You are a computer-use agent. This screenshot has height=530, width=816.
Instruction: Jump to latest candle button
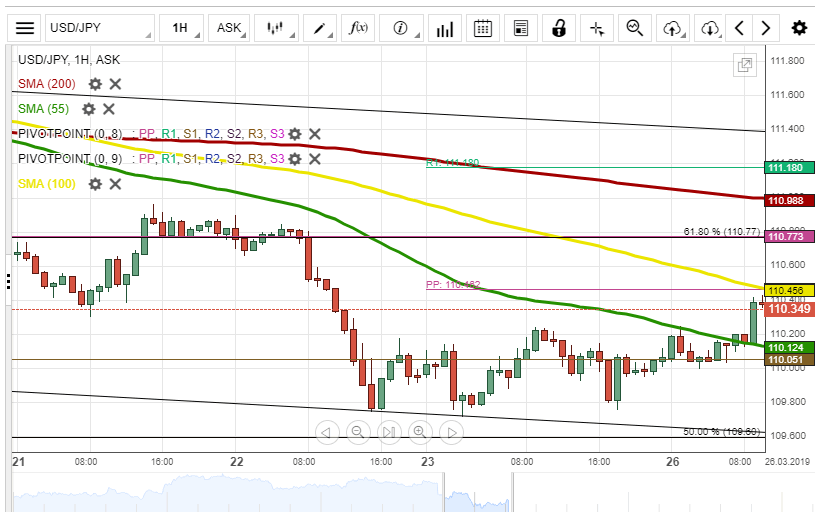tap(389, 433)
